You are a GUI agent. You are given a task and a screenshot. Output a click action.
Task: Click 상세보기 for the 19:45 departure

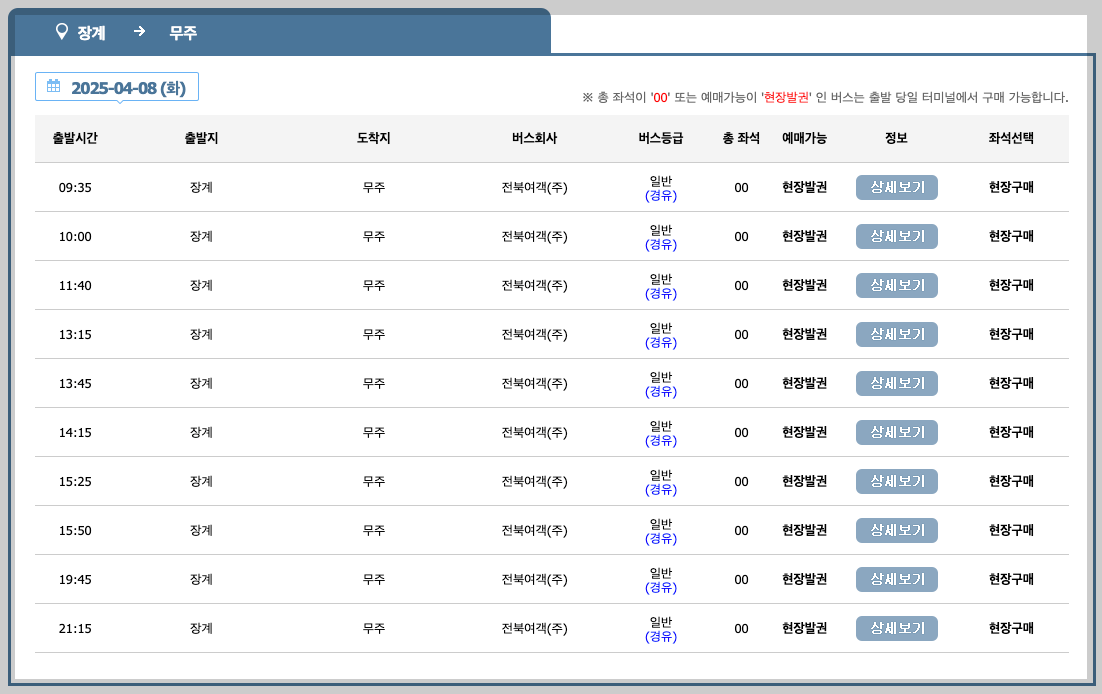pyautogui.click(x=896, y=579)
